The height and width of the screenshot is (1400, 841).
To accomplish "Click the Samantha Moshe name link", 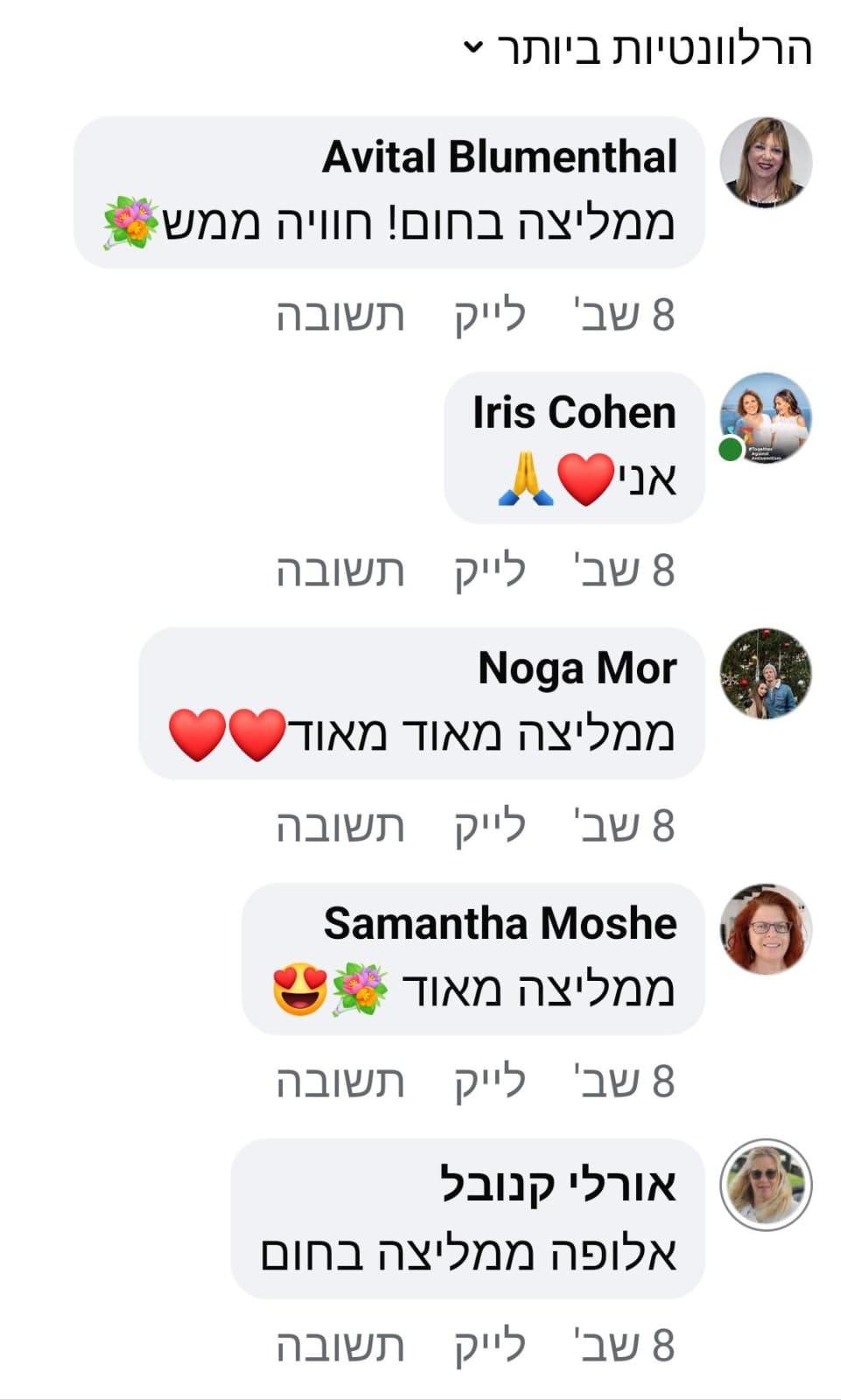I will point(501,924).
